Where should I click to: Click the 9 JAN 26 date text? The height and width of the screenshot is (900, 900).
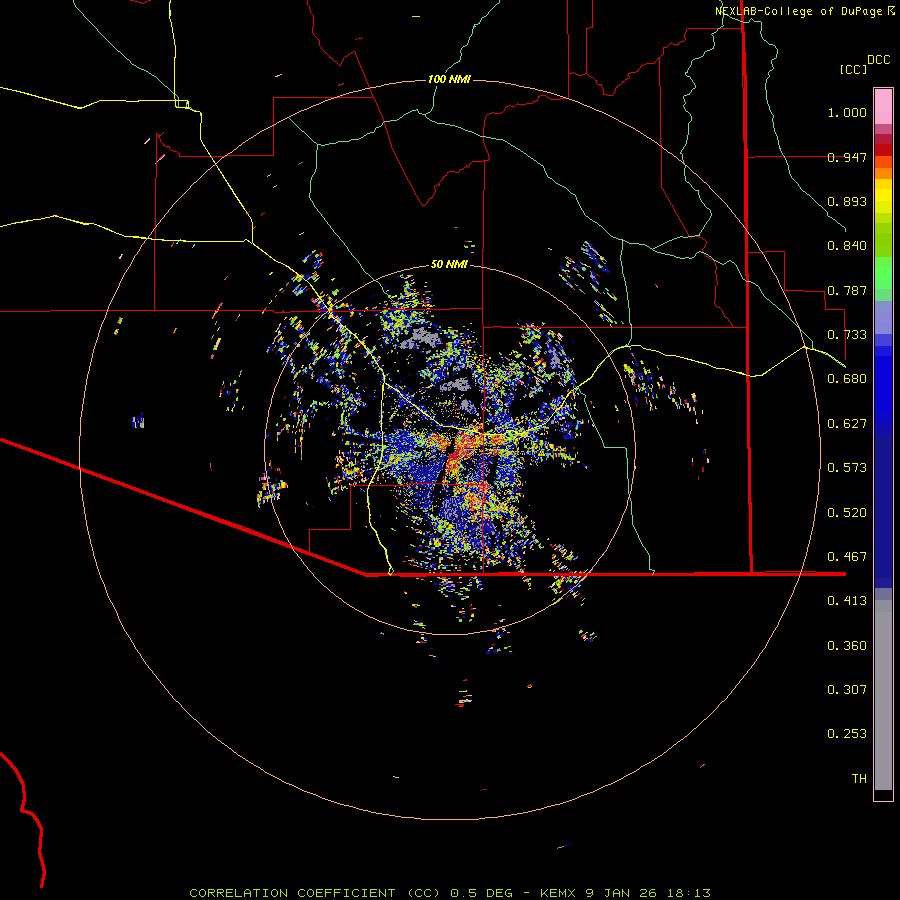click(x=621, y=893)
